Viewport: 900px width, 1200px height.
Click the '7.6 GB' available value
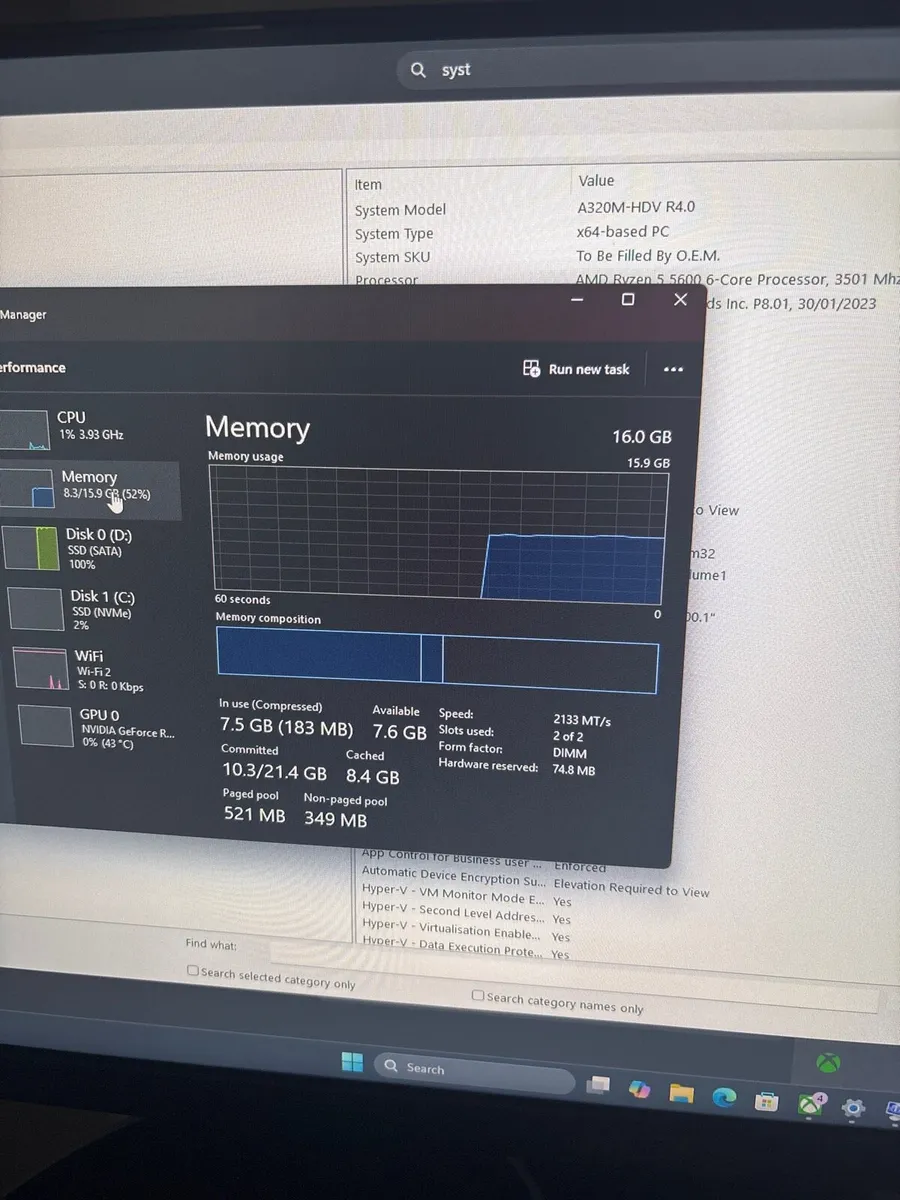click(x=400, y=733)
